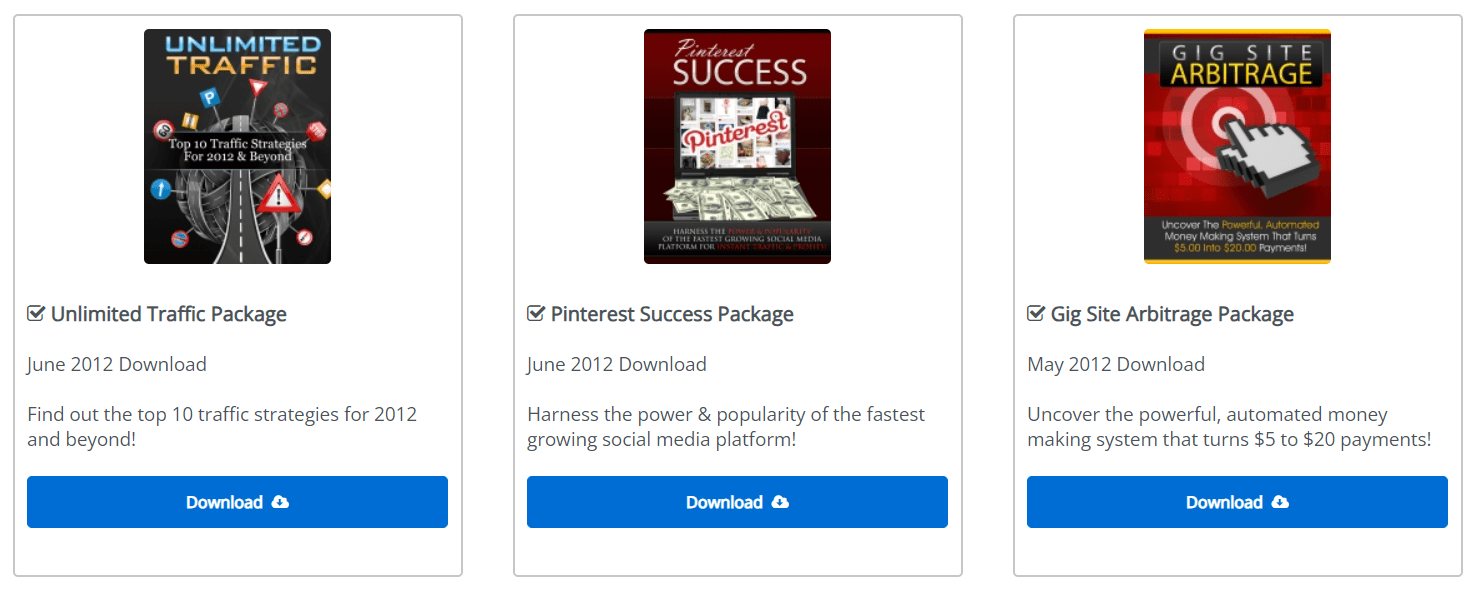Click the cloud icon on Pinterest Success's Download button
The height and width of the screenshot is (594, 1481).
pos(781,502)
